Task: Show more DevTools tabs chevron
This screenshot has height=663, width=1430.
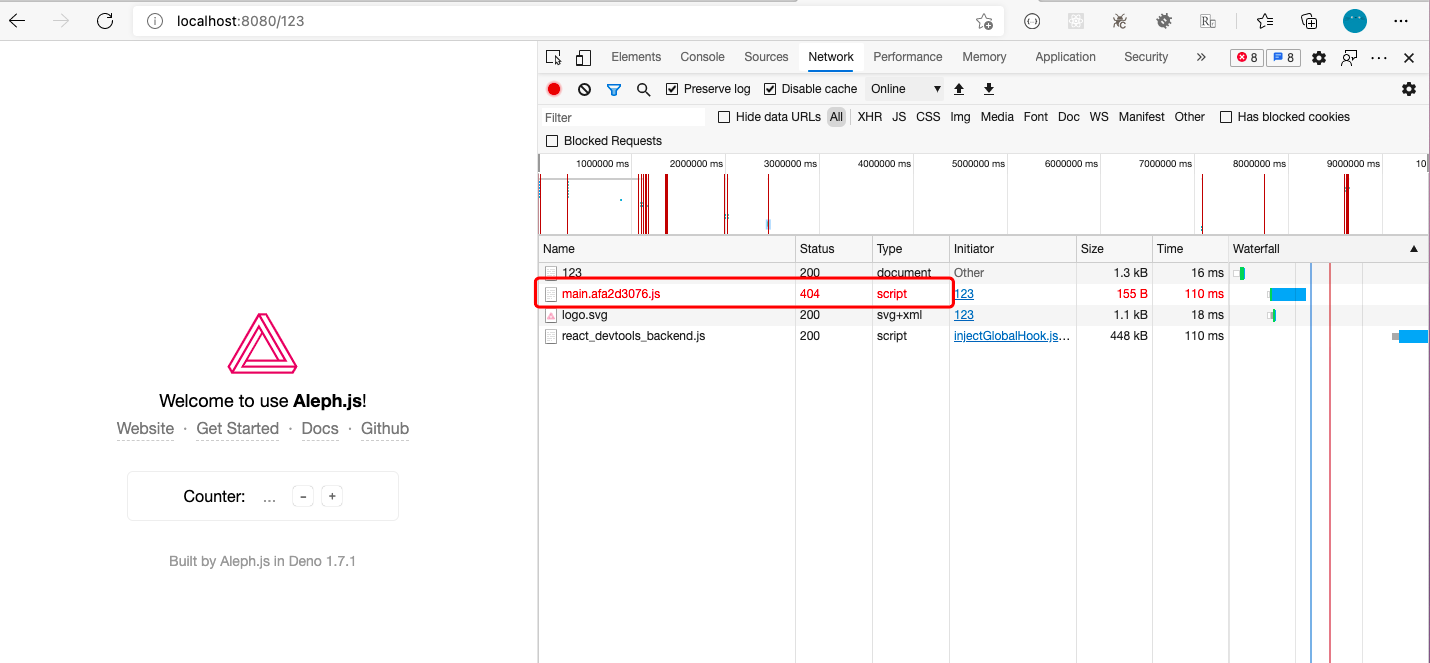Action: pyautogui.click(x=1201, y=57)
